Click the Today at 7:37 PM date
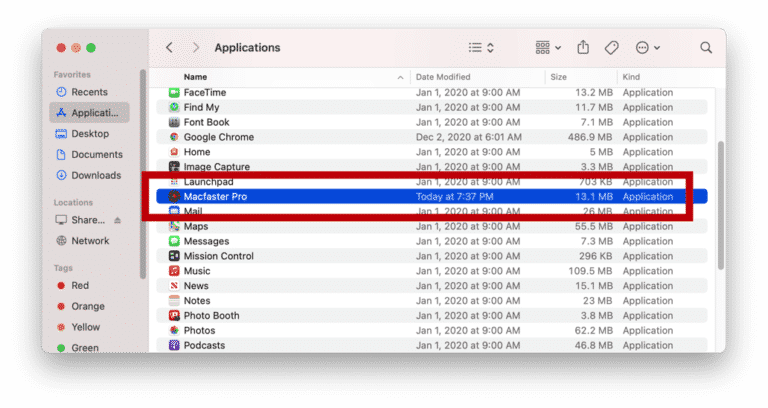The image size is (768, 408). (x=454, y=196)
